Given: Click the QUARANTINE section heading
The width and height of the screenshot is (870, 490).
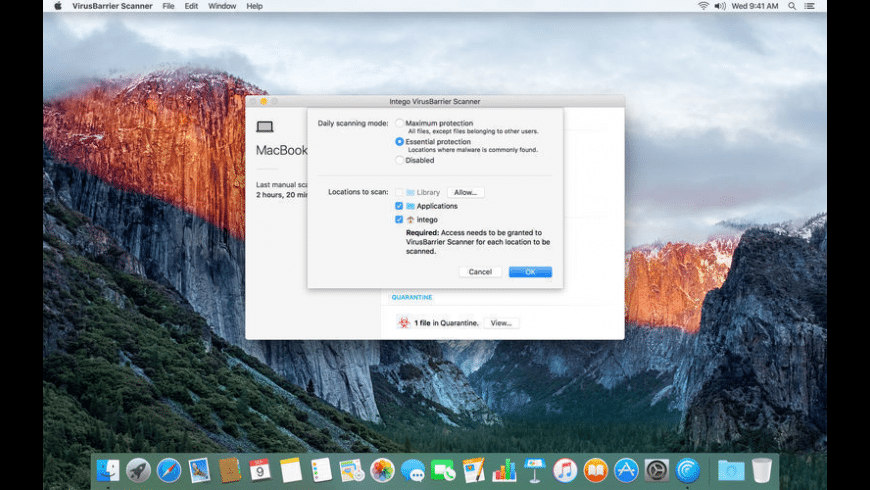Looking at the screenshot, I should 412,297.
